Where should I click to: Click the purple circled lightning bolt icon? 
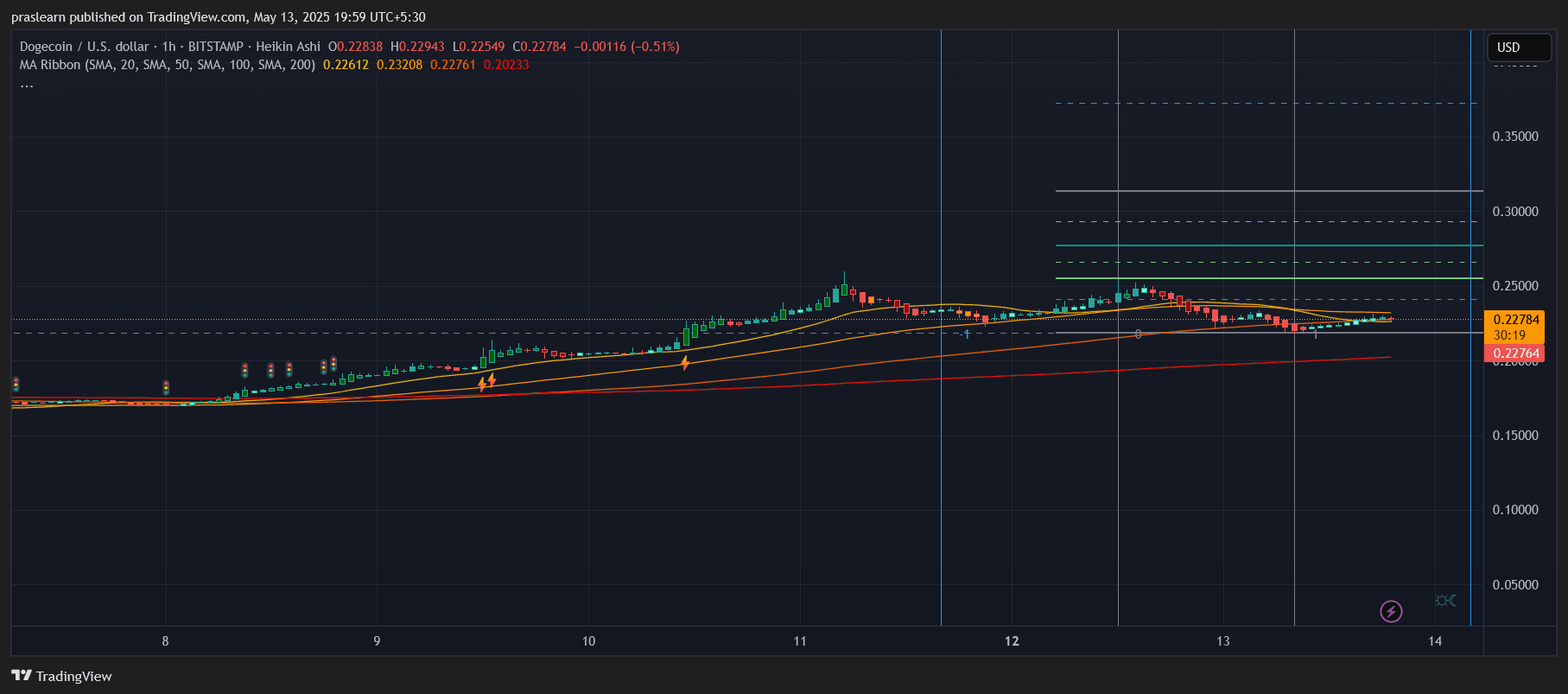(x=1391, y=612)
